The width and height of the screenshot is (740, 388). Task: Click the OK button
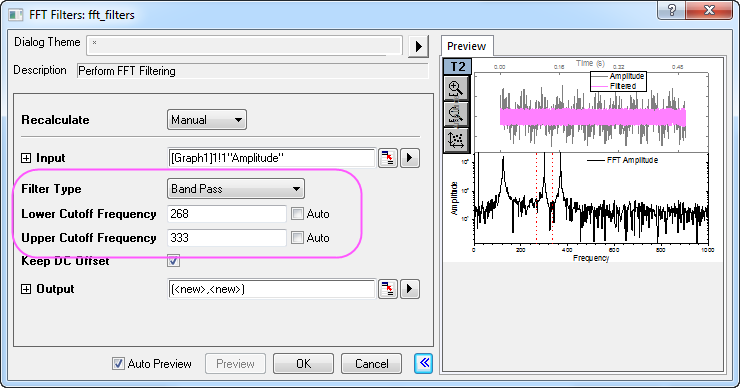[303, 363]
